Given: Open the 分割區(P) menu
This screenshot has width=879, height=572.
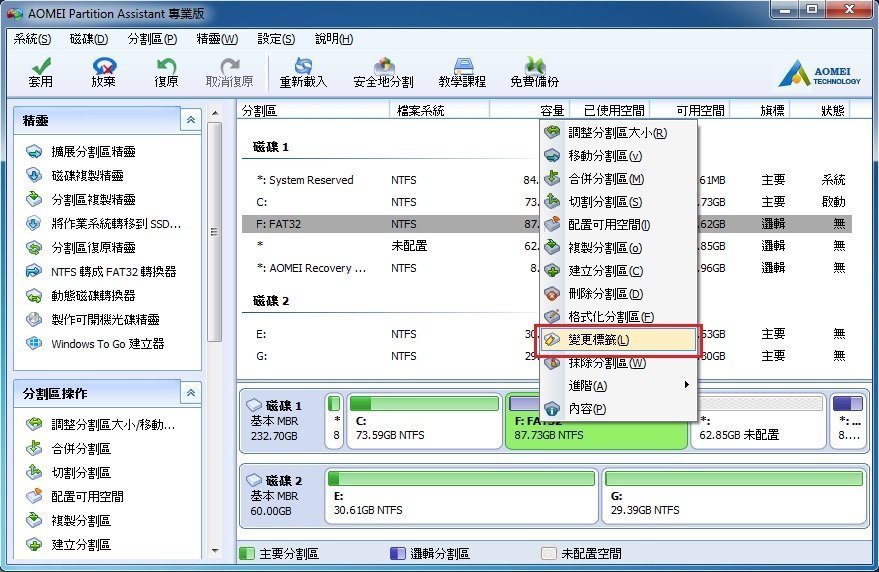Looking at the screenshot, I should click(x=152, y=39).
